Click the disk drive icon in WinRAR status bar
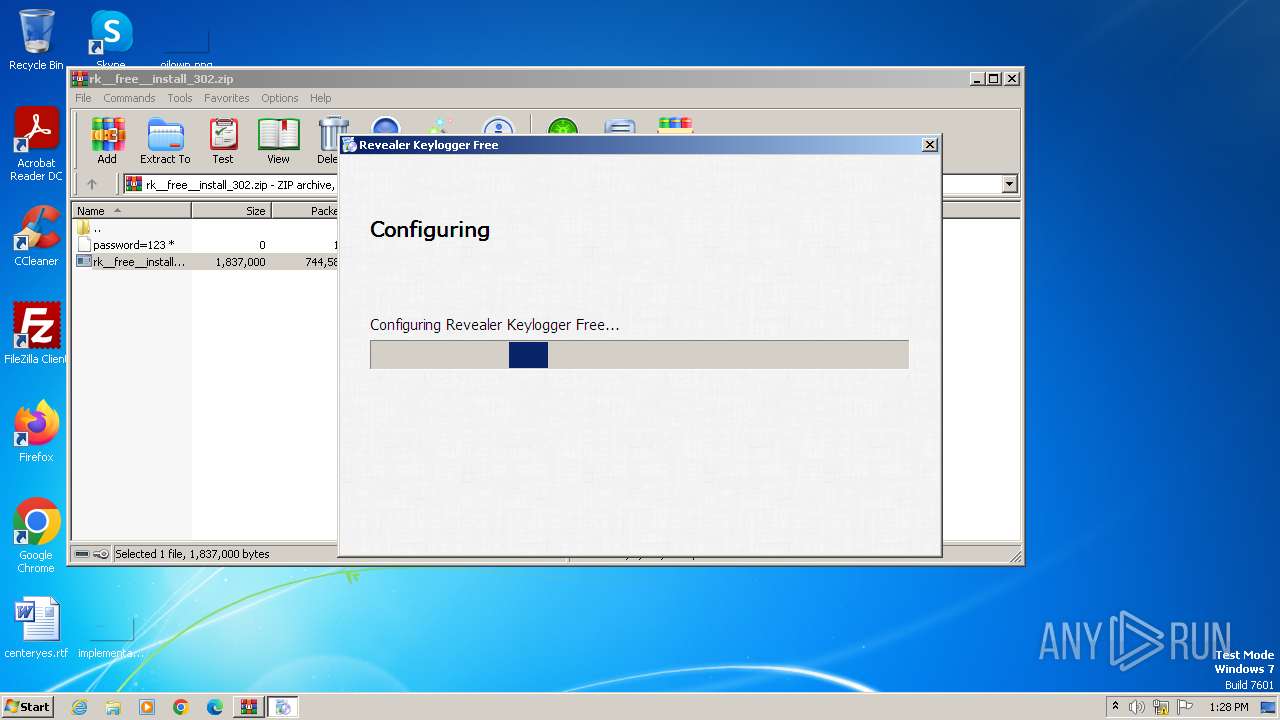 click(x=82, y=554)
